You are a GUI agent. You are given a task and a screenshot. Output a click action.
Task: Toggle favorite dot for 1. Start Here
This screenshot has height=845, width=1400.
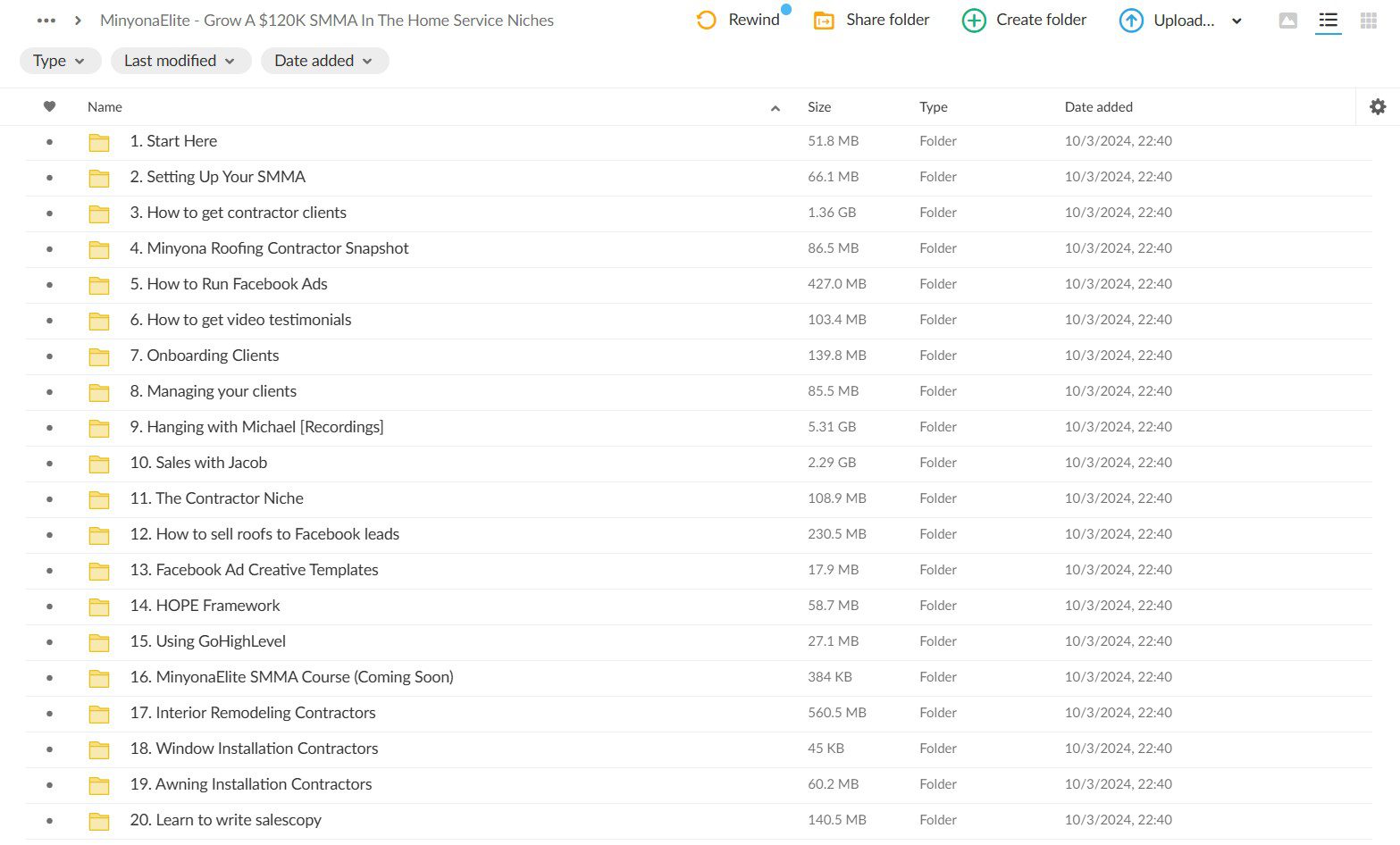point(49,141)
